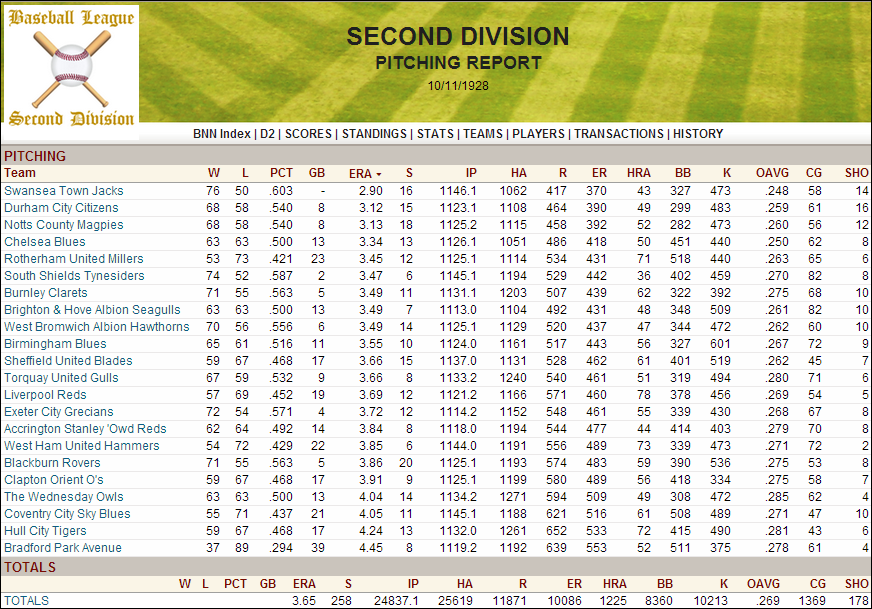This screenshot has width=872, height=609.
Task: Open Hull City Tigers team page
Action: pyautogui.click(x=46, y=531)
